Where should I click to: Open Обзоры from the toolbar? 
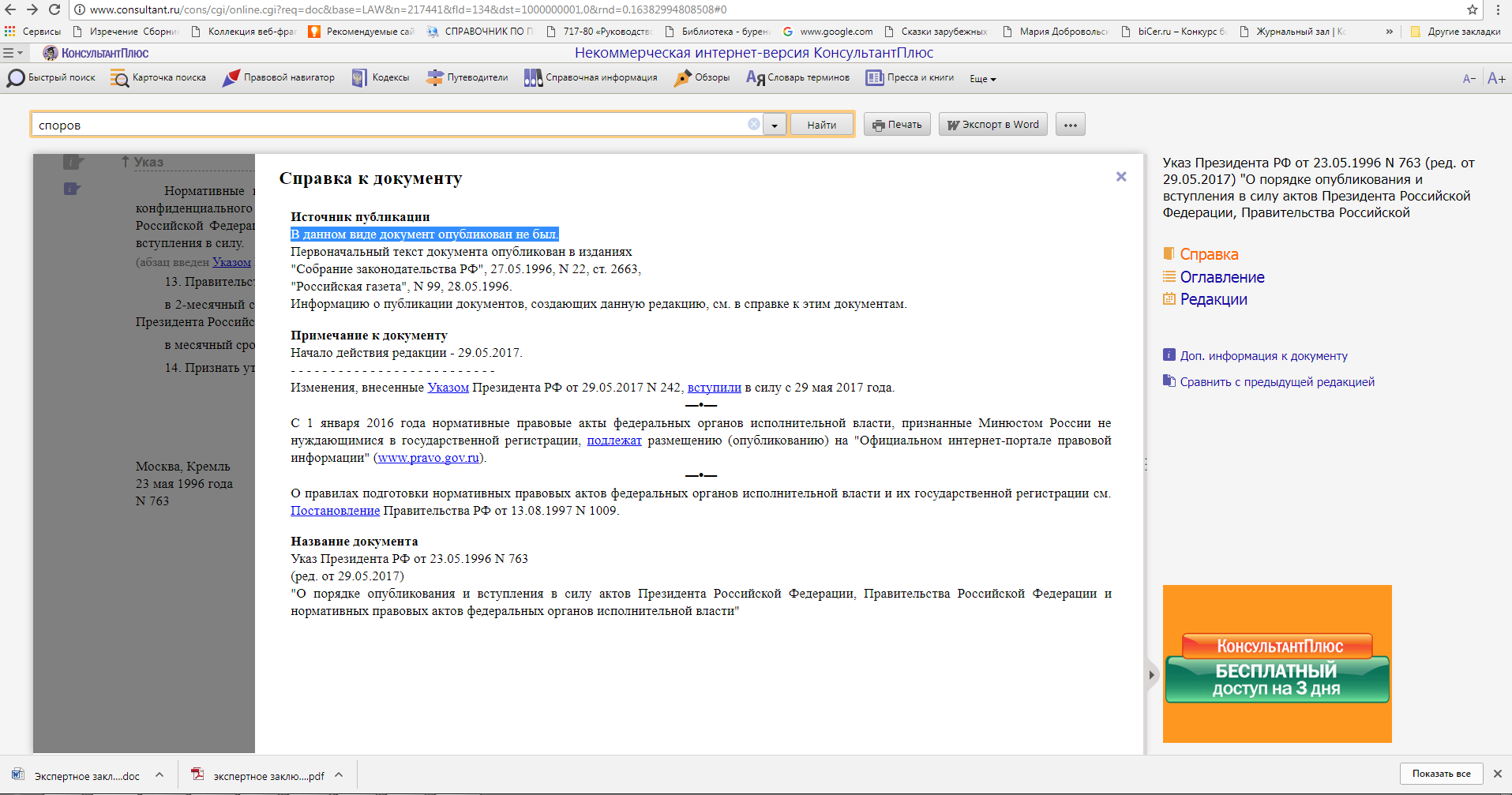pyautogui.click(x=682, y=78)
